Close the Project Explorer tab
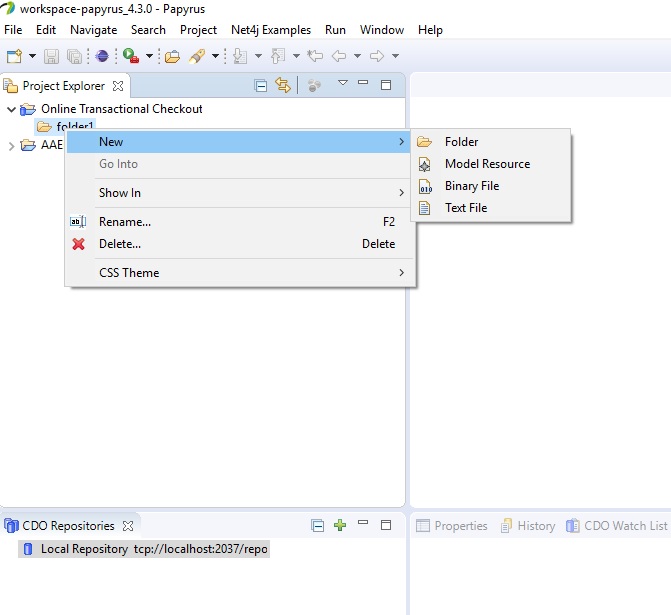Viewport: 671px width, 615px height. point(118,86)
